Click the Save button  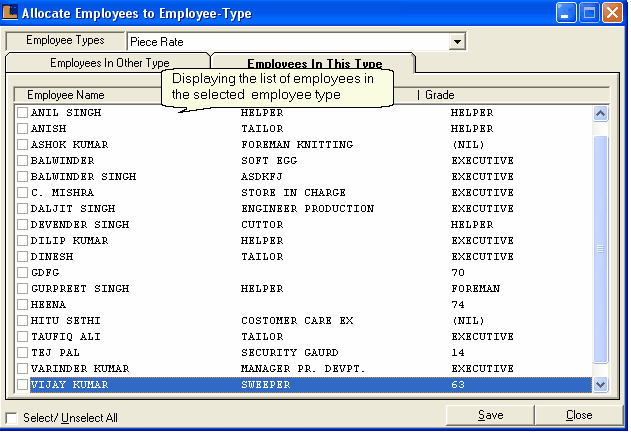(490, 415)
